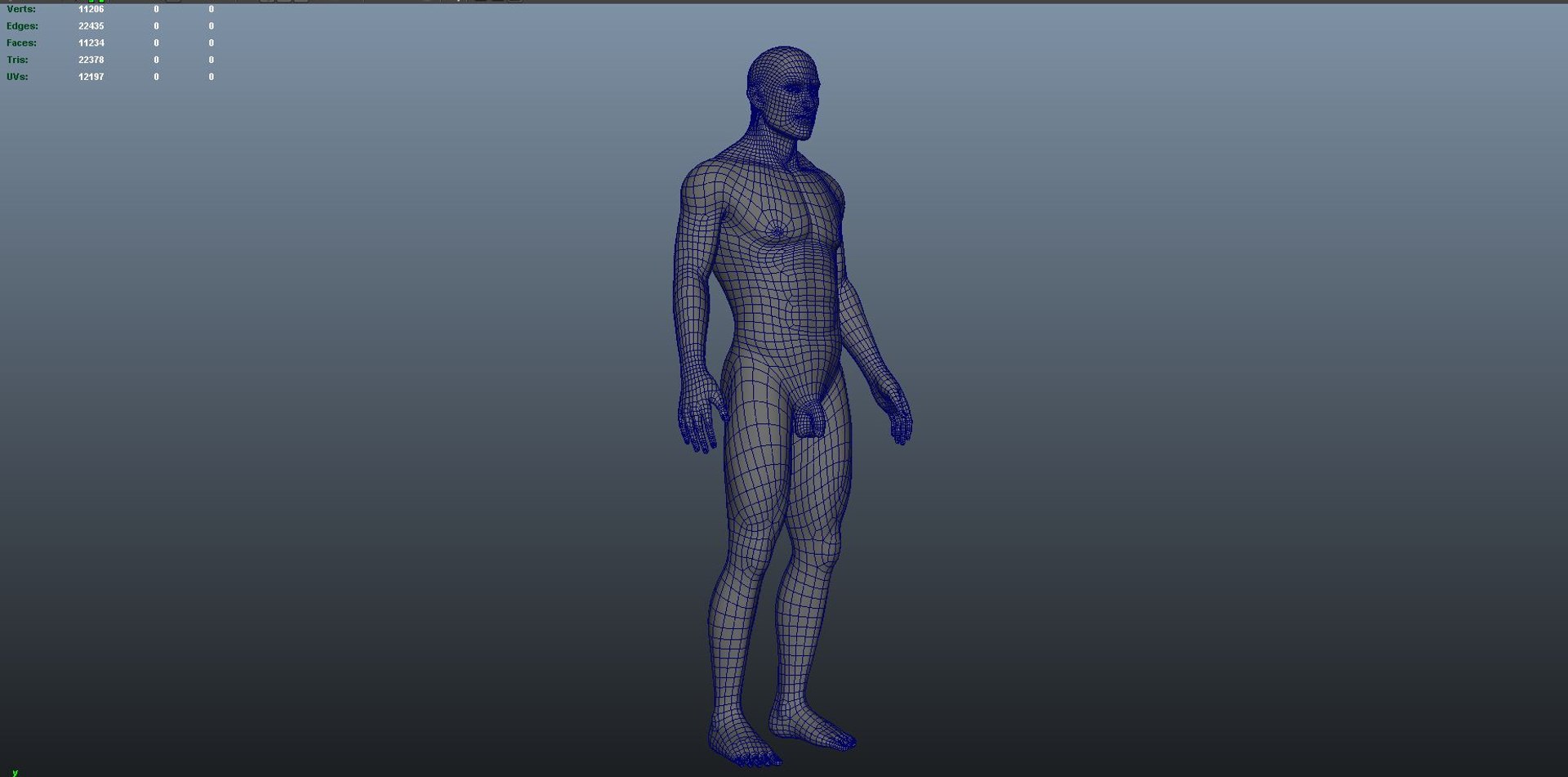1568x777 pixels.
Task: Click the "Verts:" label in the poly count display
Action: 21,9
